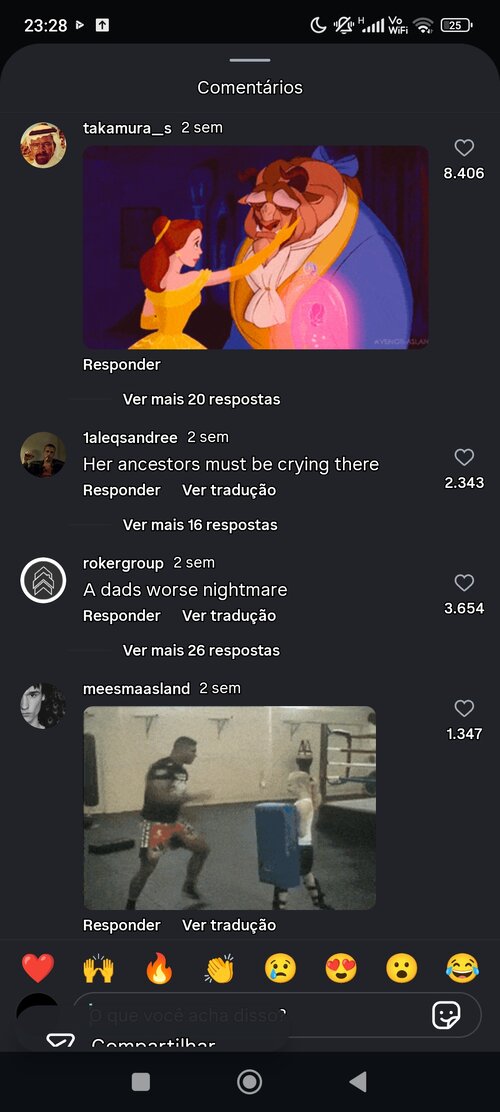Like takamura__s's Beauty and Beast comment
The image size is (500, 1112).
(x=464, y=148)
